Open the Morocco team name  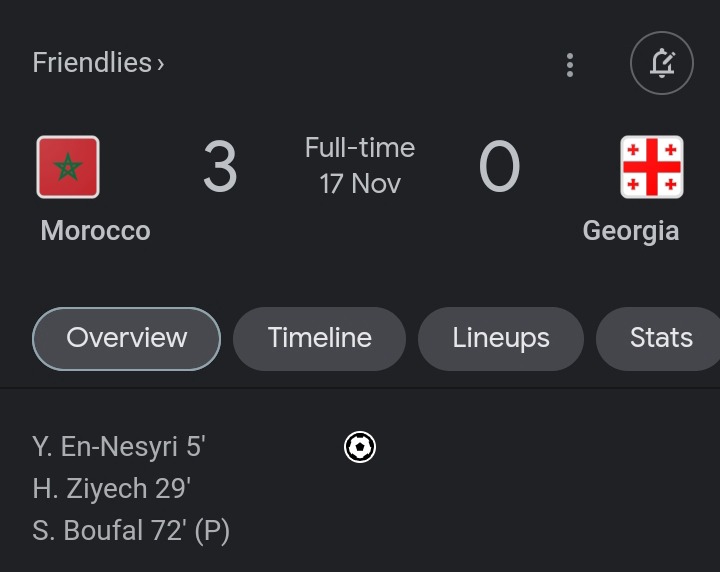pos(96,230)
